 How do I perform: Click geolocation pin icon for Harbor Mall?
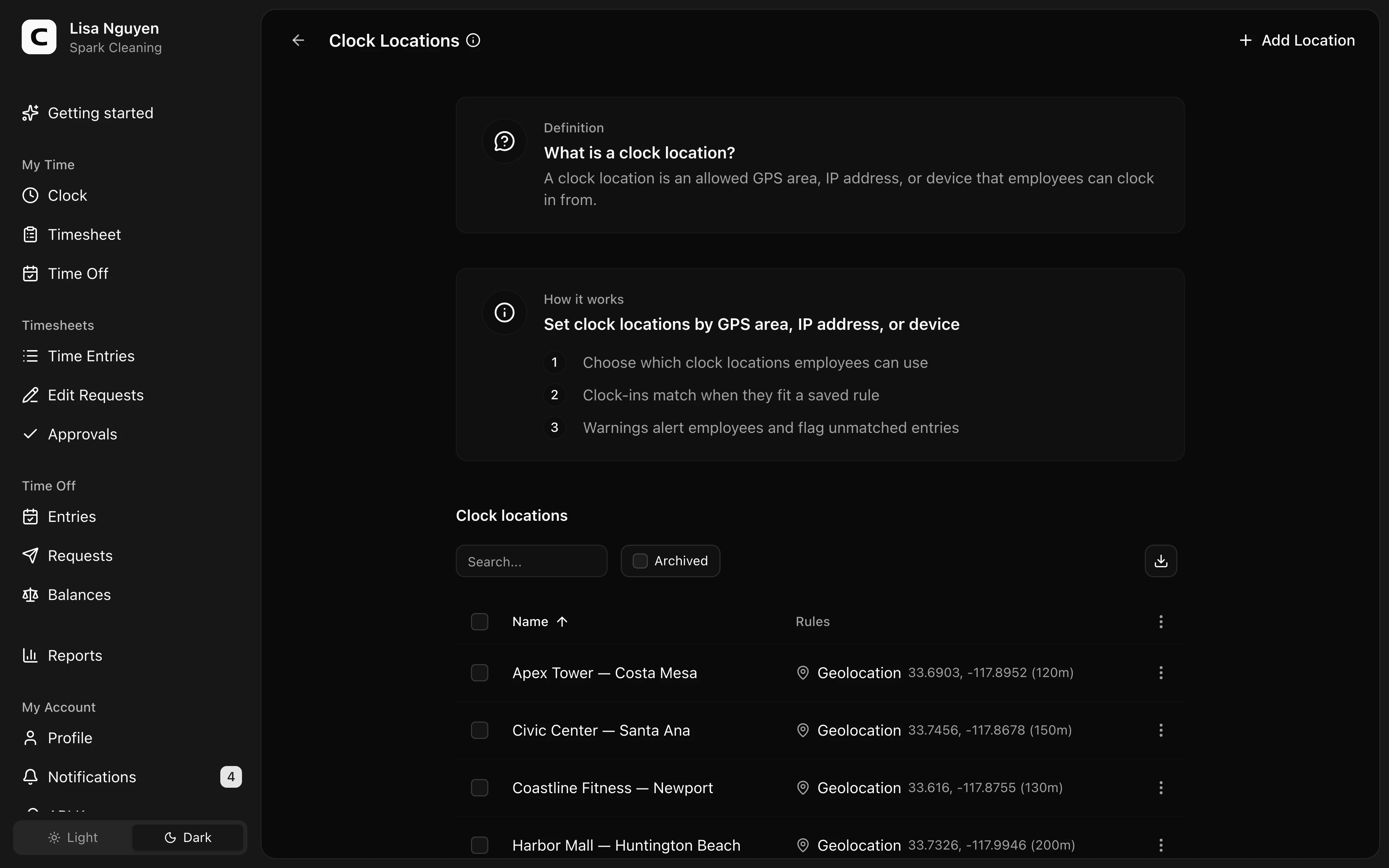click(803, 845)
